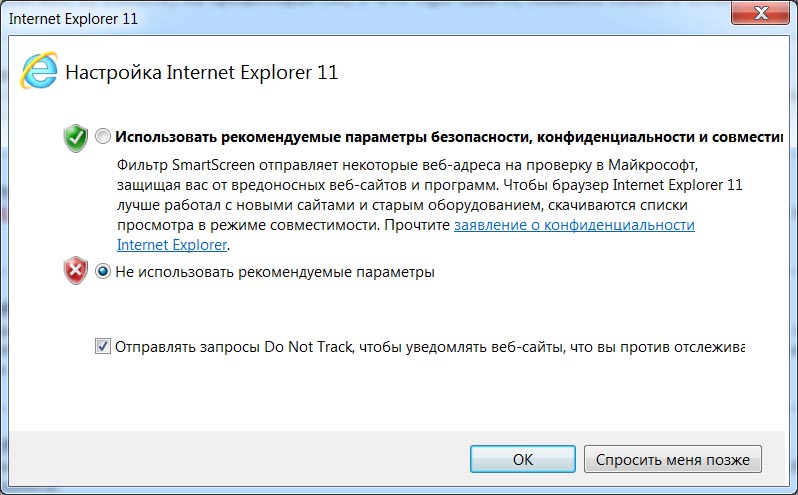Select the "Не использовать рекомендуемые параметры" radio button
The image size is (798, 495).
103,271
